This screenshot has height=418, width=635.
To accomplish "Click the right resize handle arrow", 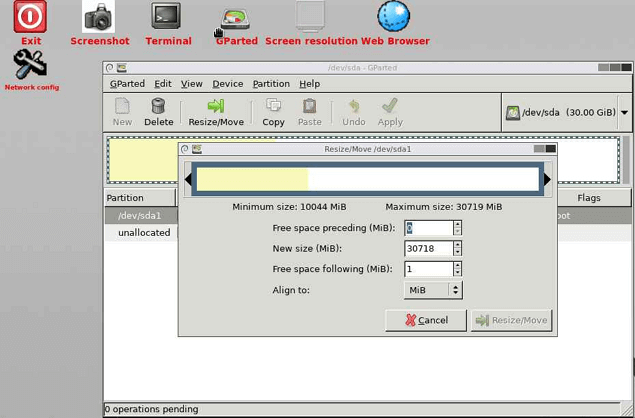I will click(x=547, y=180).
